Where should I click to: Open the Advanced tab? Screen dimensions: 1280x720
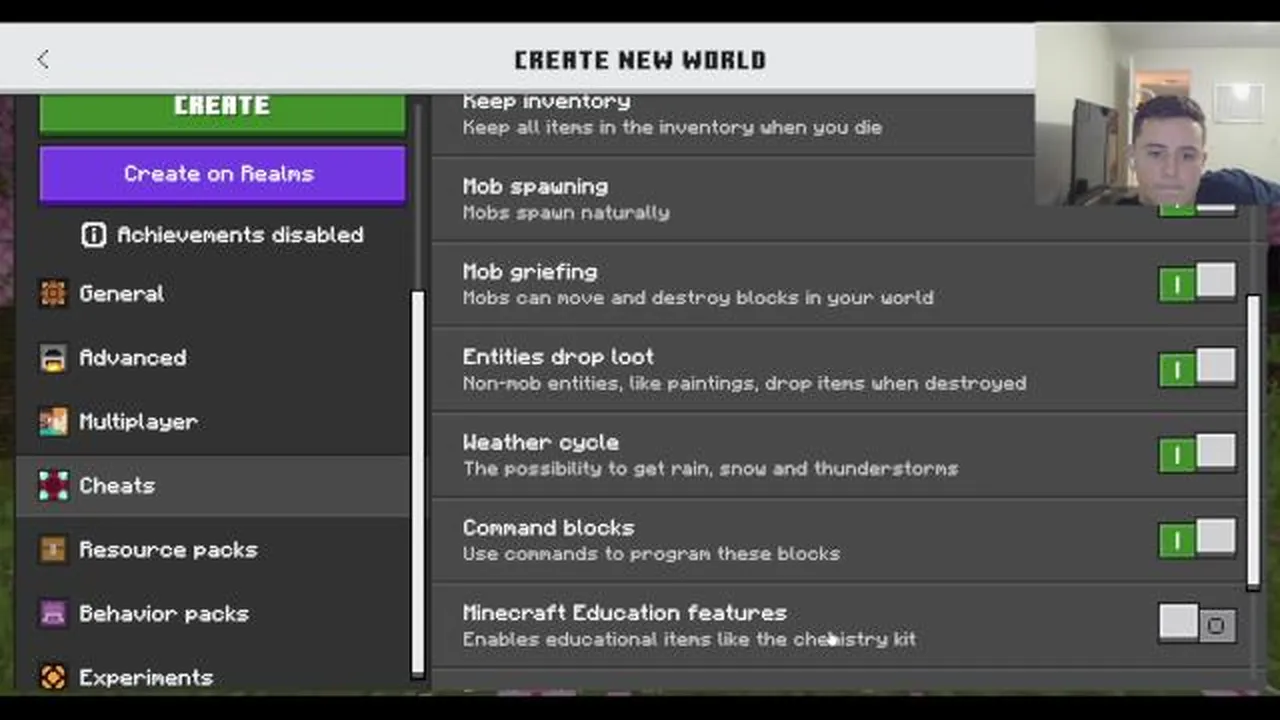pos(212,357)
